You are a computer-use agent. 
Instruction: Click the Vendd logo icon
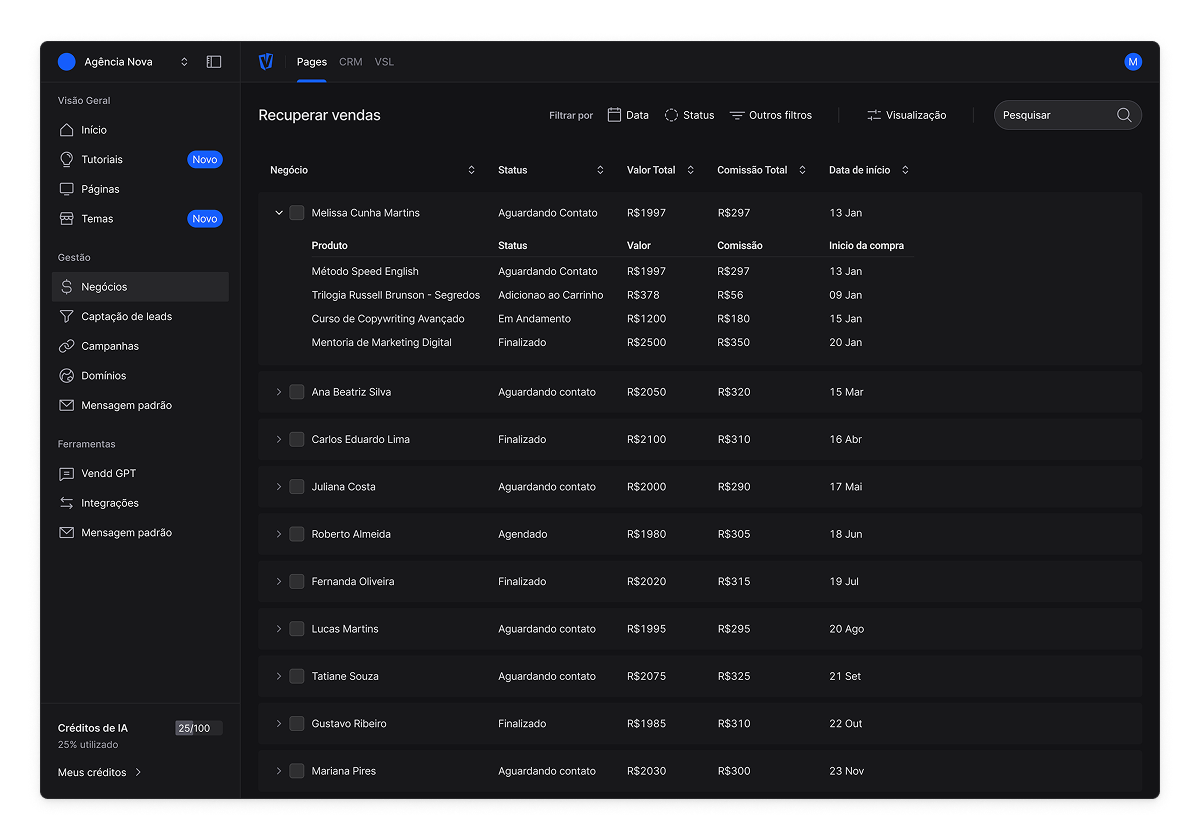click(266, 62)
